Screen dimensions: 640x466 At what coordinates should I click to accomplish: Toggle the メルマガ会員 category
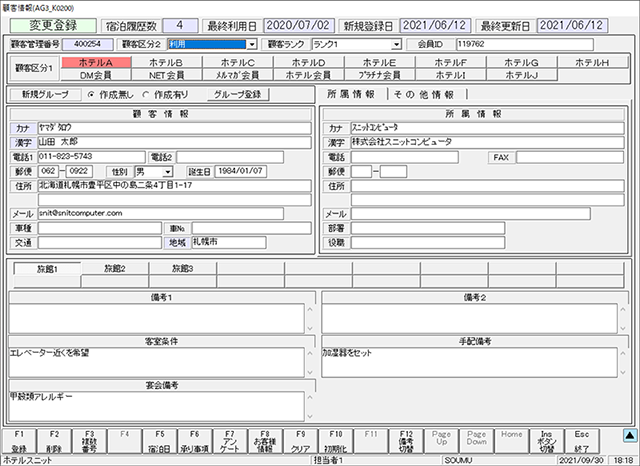[238, 75]
